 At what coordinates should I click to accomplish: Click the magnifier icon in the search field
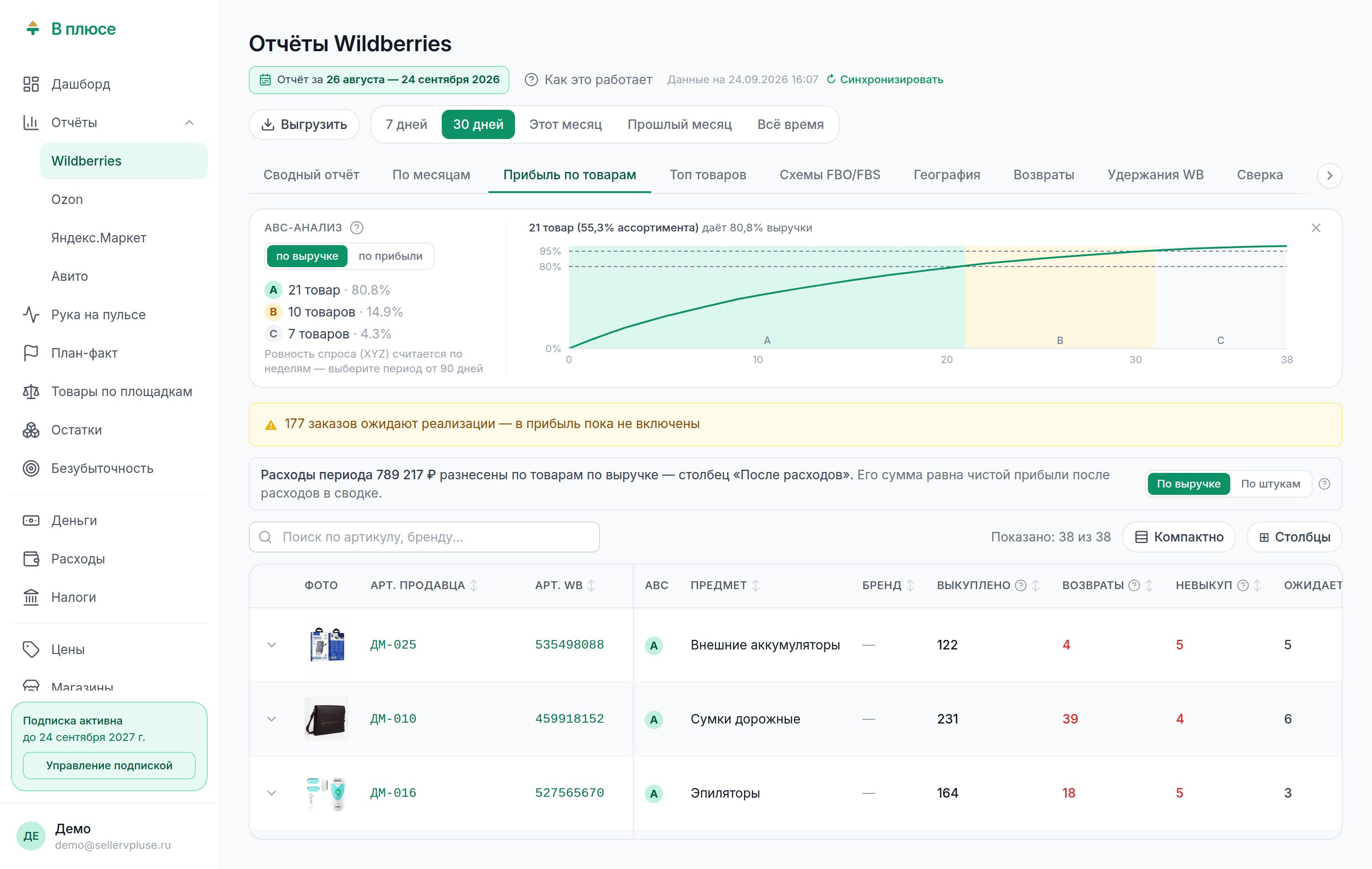(266, 537)
